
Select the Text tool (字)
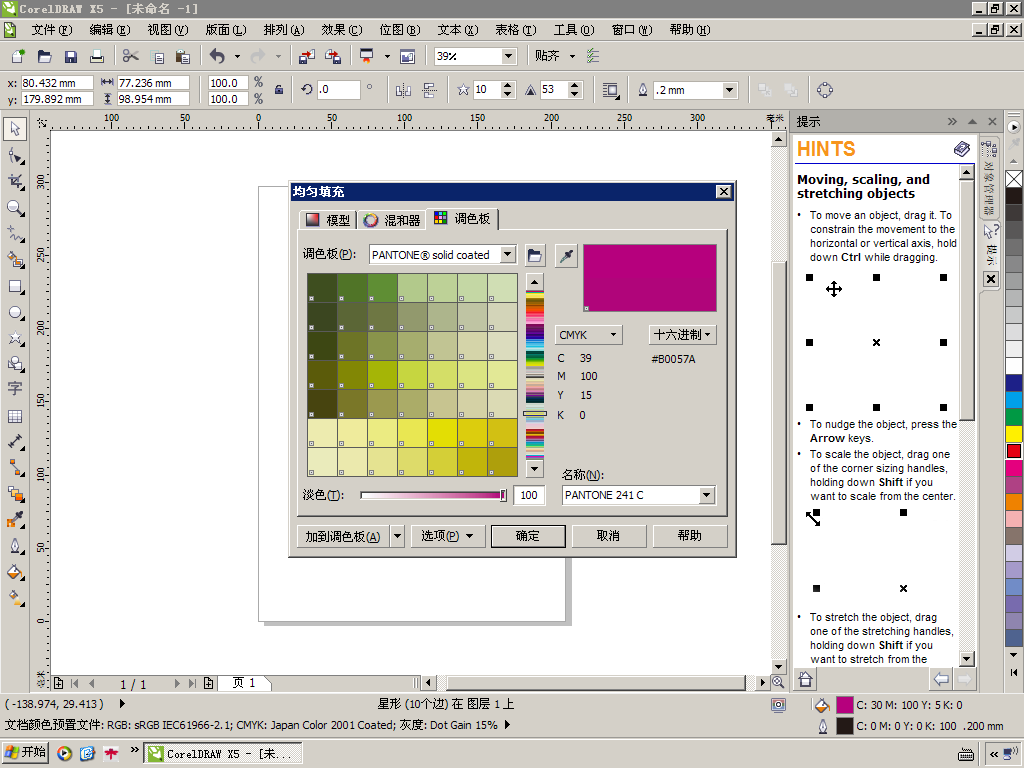tap(15, 389)
